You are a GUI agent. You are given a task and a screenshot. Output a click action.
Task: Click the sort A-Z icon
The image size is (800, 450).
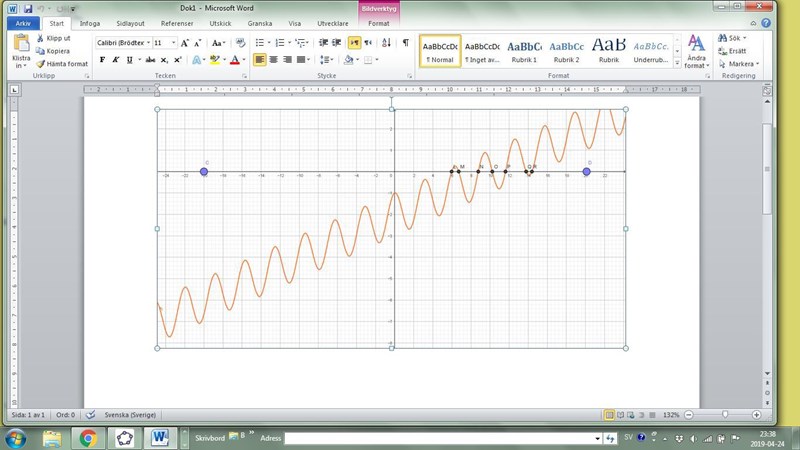coord(385,43)
